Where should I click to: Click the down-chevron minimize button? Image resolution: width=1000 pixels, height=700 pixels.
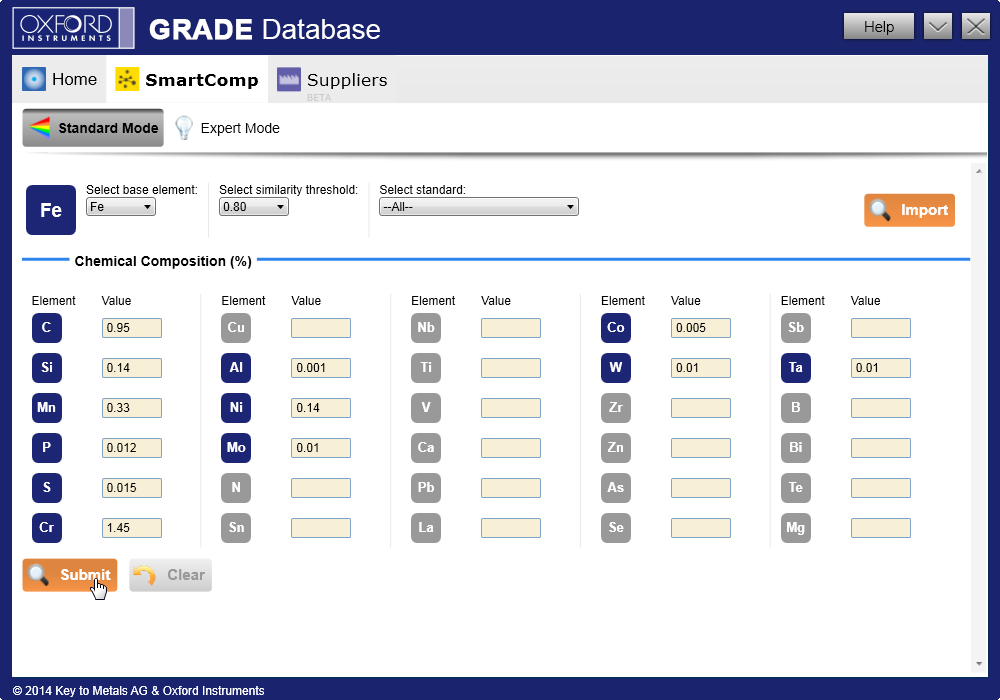pyautogui.click(x=938, y=27)
